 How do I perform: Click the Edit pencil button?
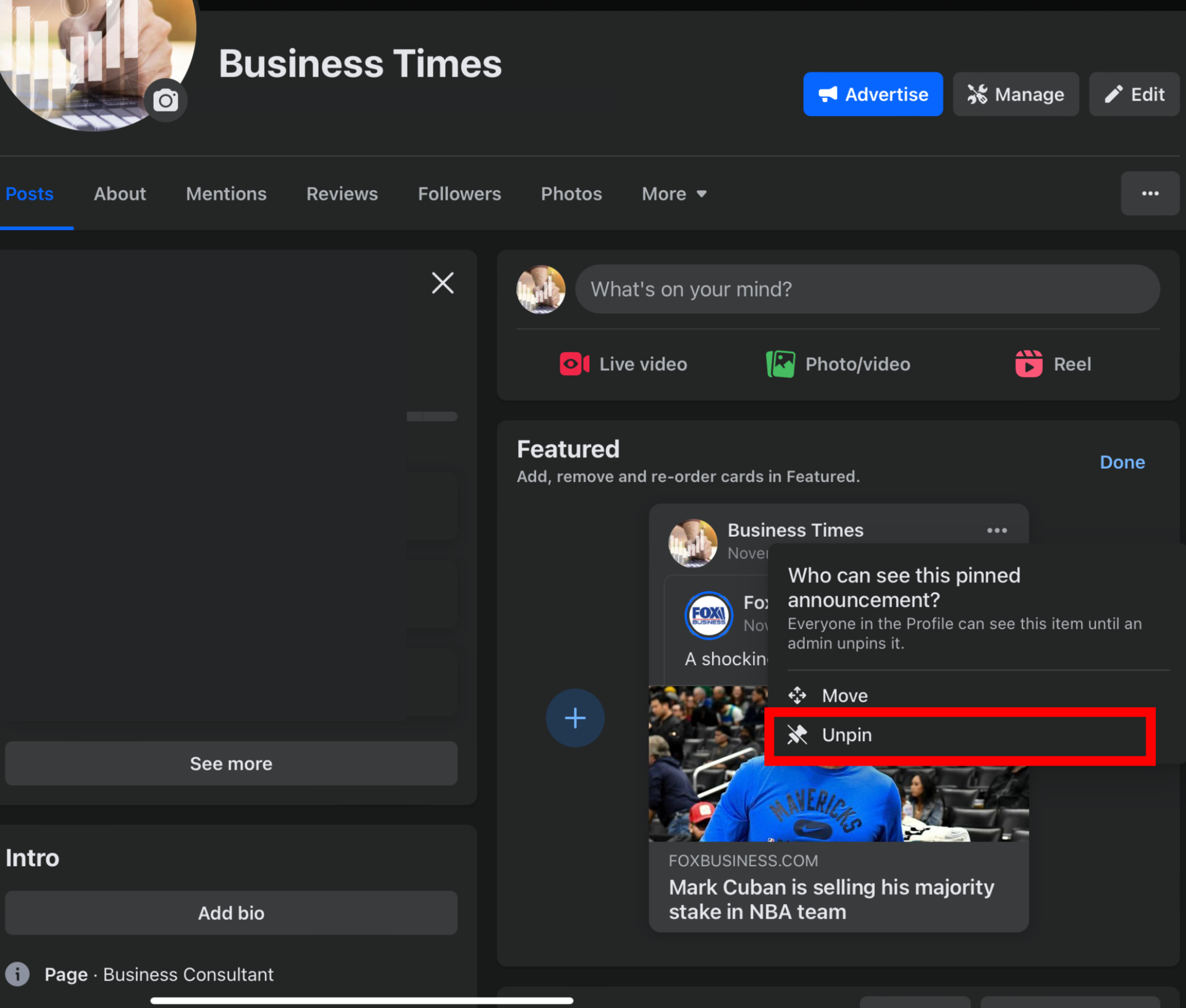(x=1133, y=94)
